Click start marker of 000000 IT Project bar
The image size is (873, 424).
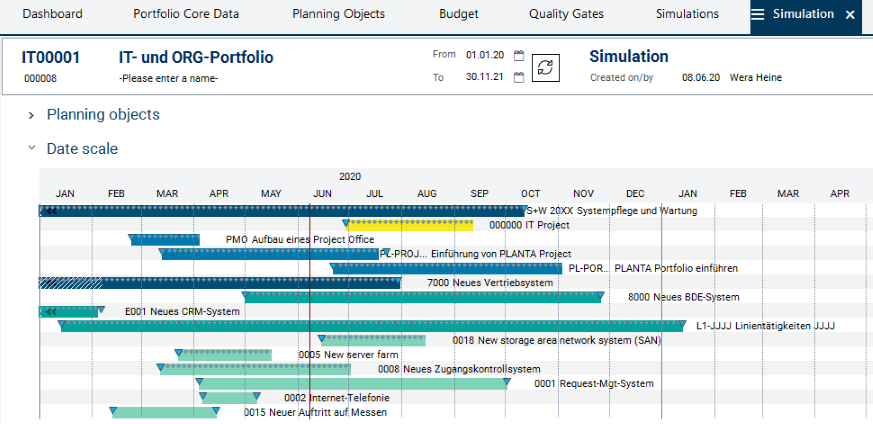pyautogui.click(x=346, y=223)
